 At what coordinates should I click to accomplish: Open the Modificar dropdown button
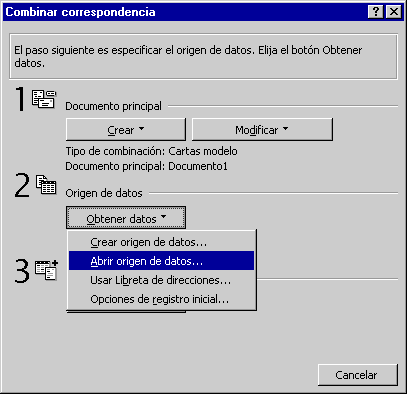(x=262, y=129)
